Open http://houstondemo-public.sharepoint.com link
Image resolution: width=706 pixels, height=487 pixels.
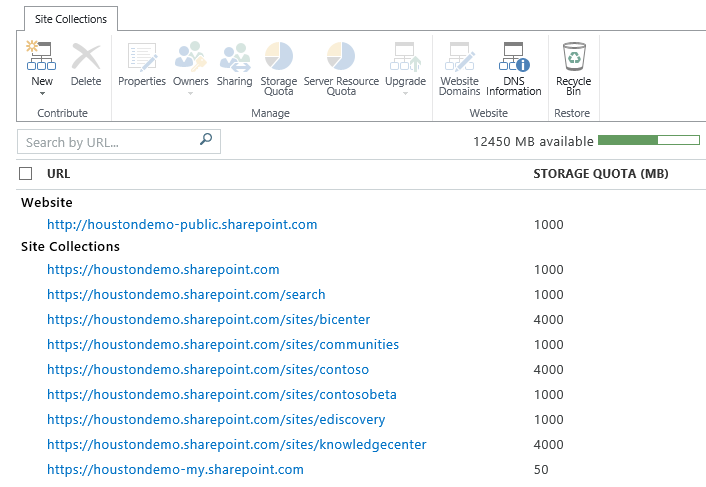(182, 225)
